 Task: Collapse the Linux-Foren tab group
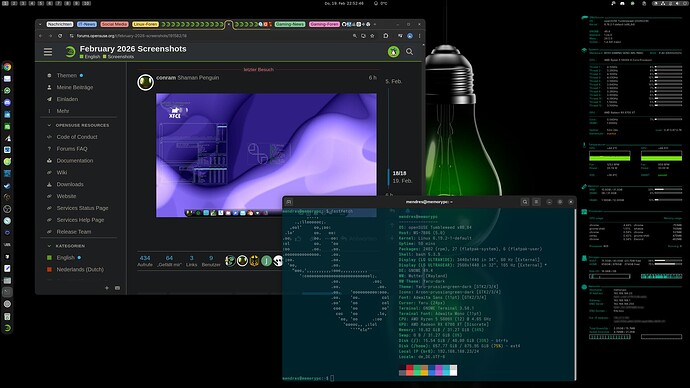145,24
